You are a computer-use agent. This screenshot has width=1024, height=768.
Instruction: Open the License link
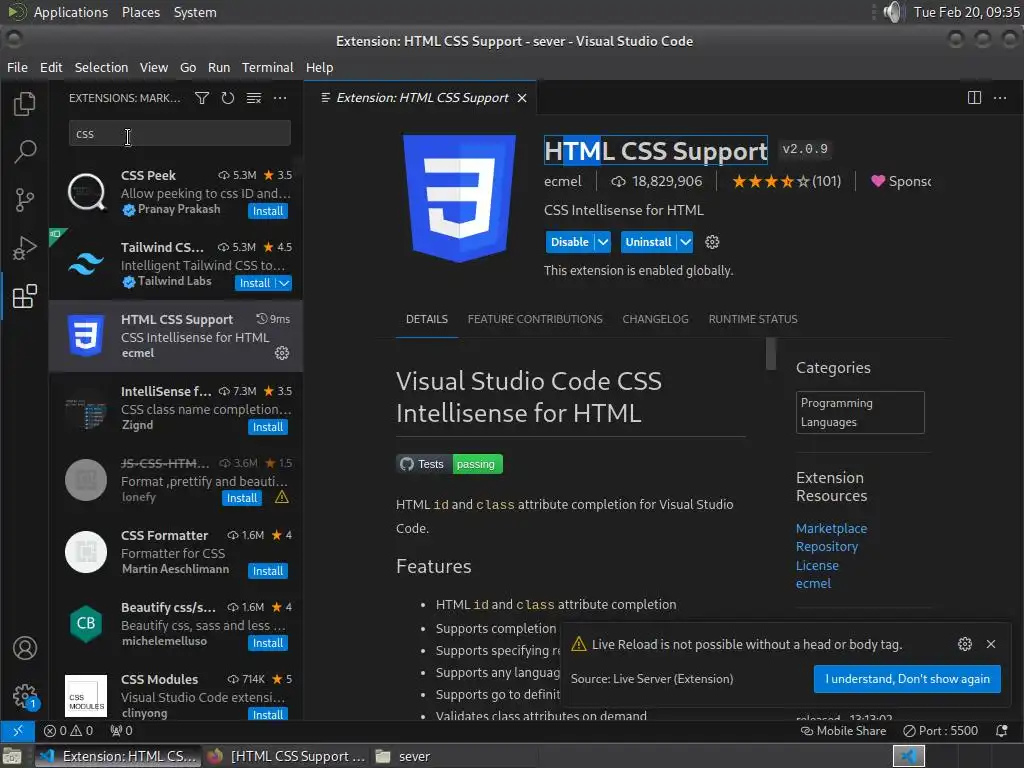coord(817,566)
